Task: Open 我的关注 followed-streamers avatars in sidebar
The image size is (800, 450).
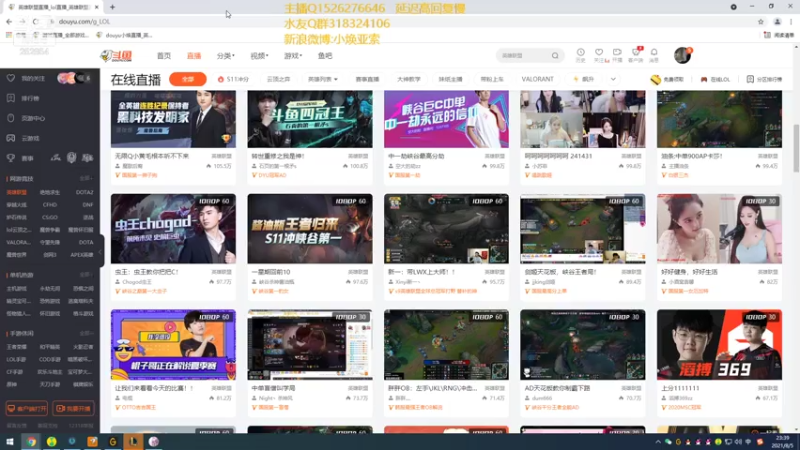Action: (74, 78)
